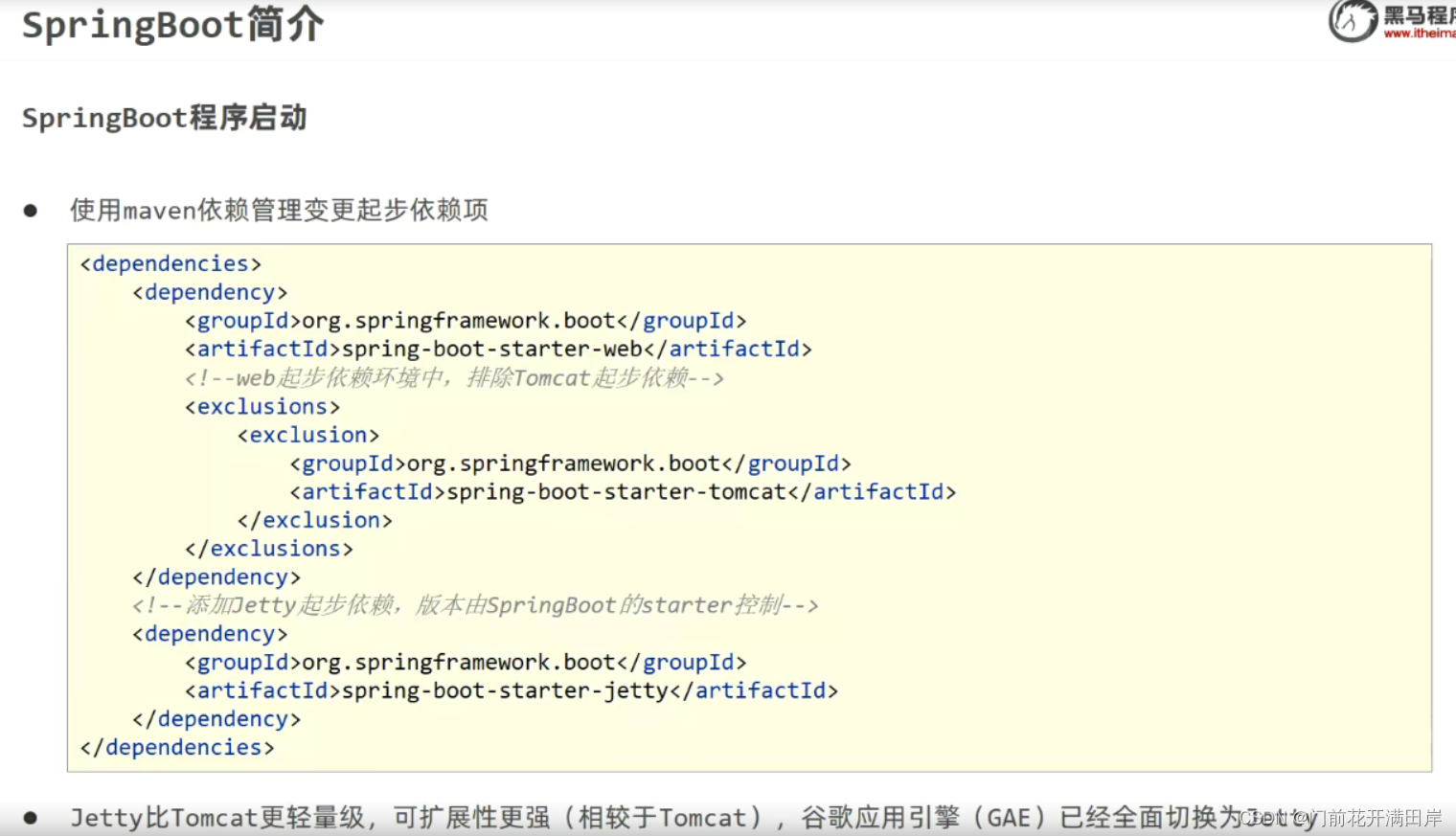Viewport: 1456px width, 836px height.
Task: Click the sentence "Jetty比Tomcat更轻量级"
Action: click(x=217, y=818)
